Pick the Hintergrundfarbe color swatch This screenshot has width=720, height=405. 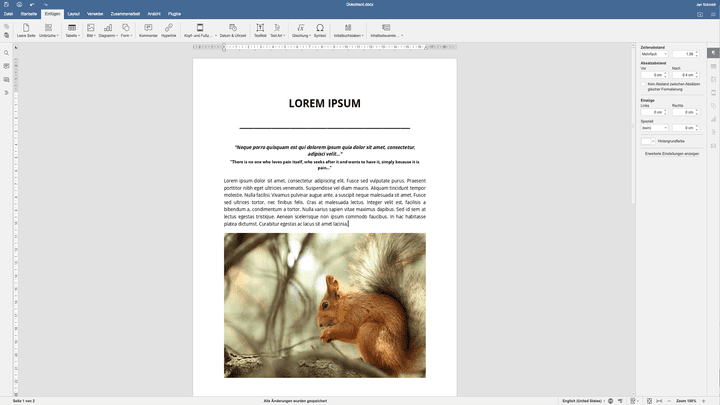pos(647,141)
